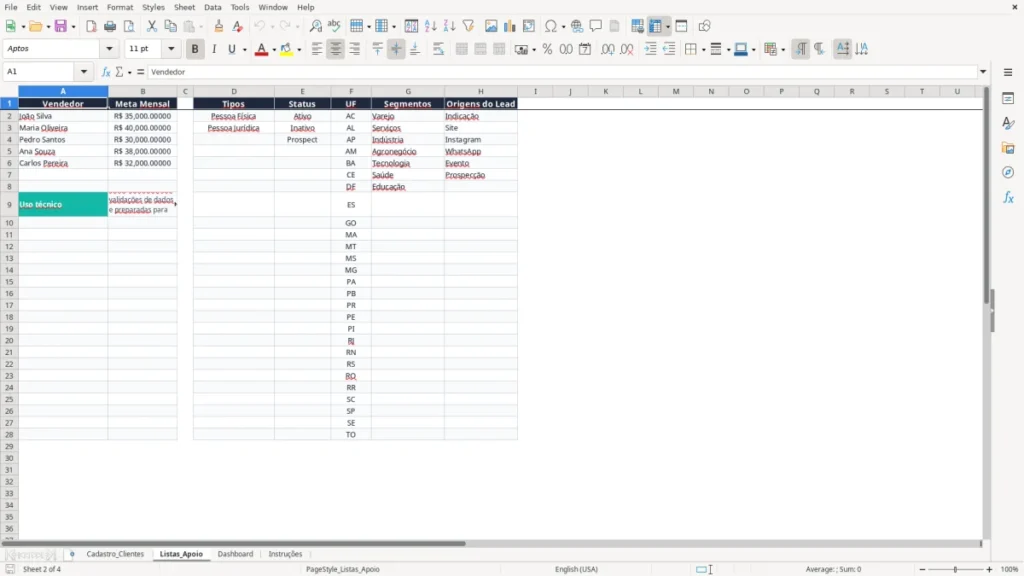Add a comment using the speech bubble icon

[596, 26]
